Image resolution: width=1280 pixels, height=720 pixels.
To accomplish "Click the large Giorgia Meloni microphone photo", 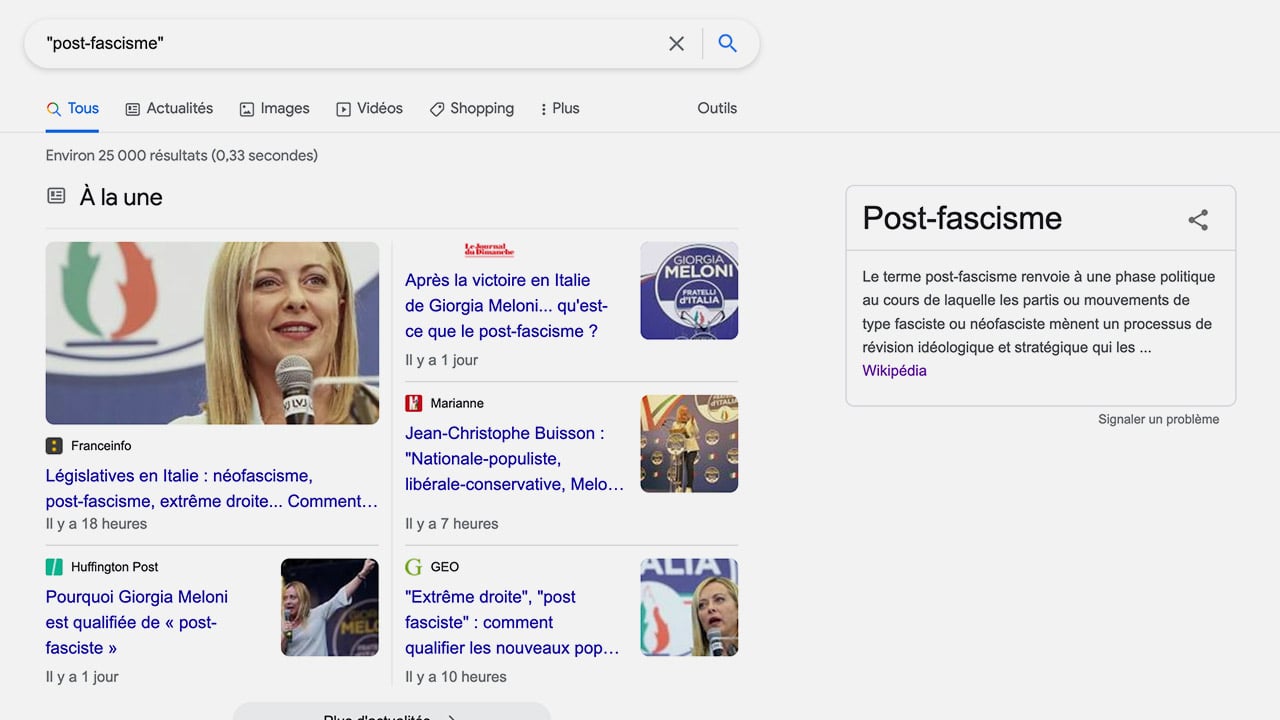I will tap(212, 333).
